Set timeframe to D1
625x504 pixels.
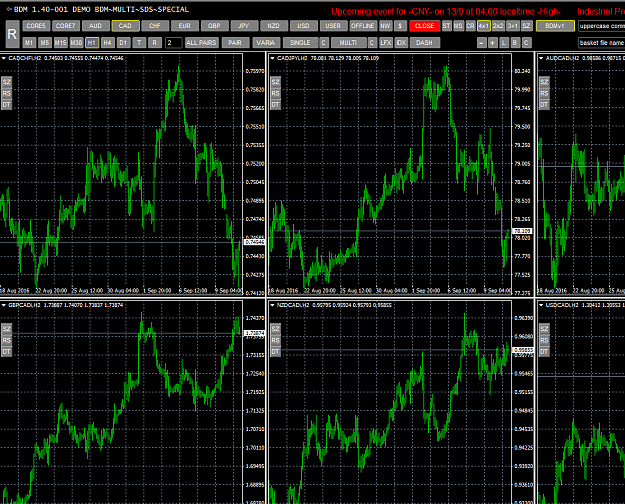click(123, 43)
